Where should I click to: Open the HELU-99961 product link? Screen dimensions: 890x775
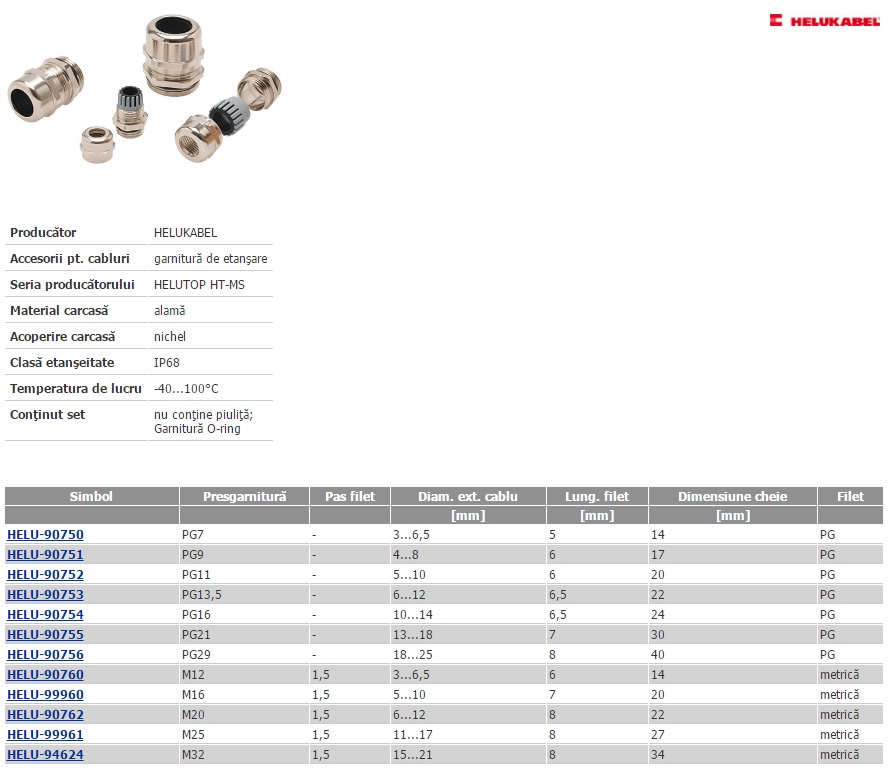point(45,735)
